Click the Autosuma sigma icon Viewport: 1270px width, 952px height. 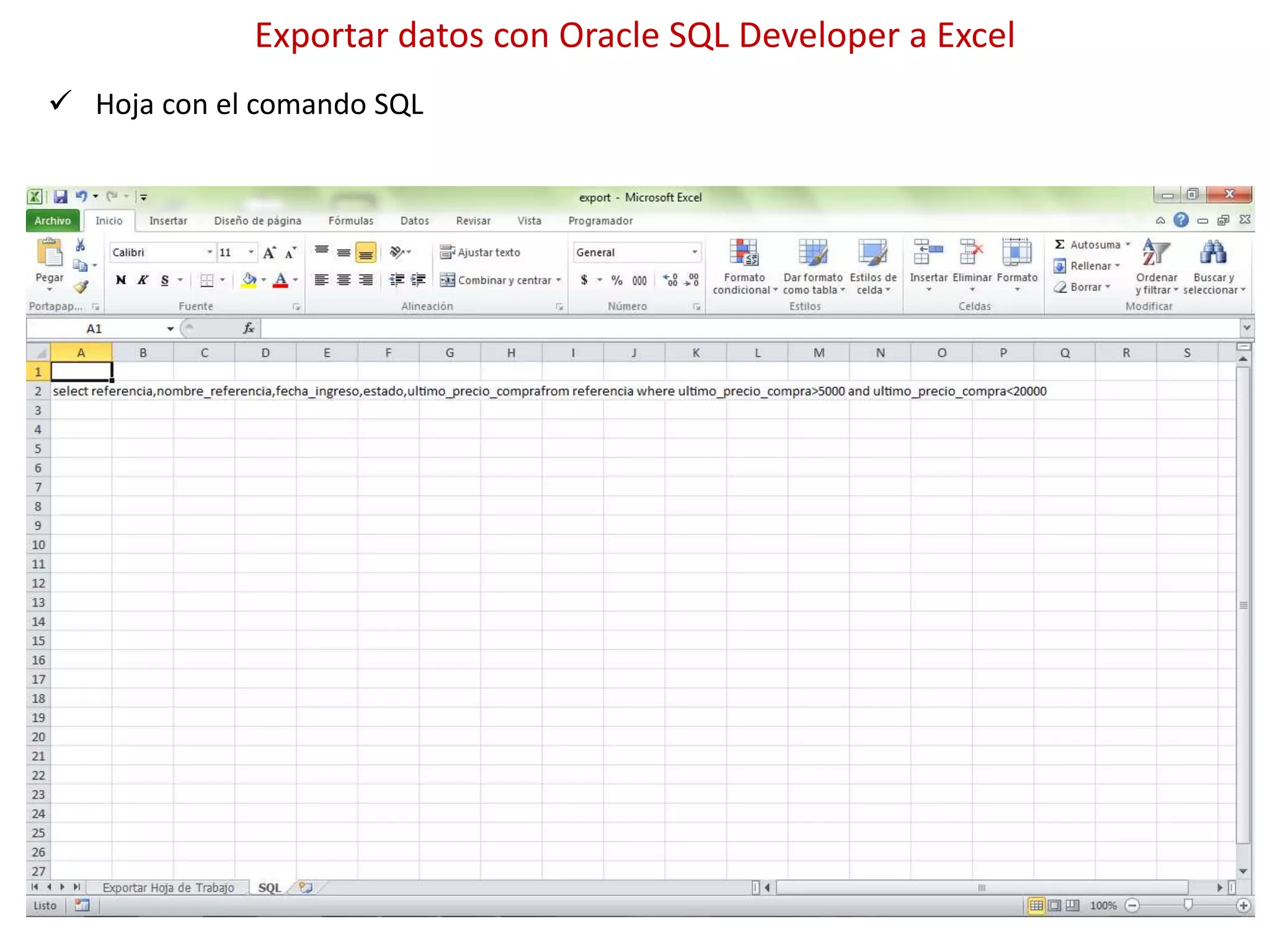pos(1060,245)
